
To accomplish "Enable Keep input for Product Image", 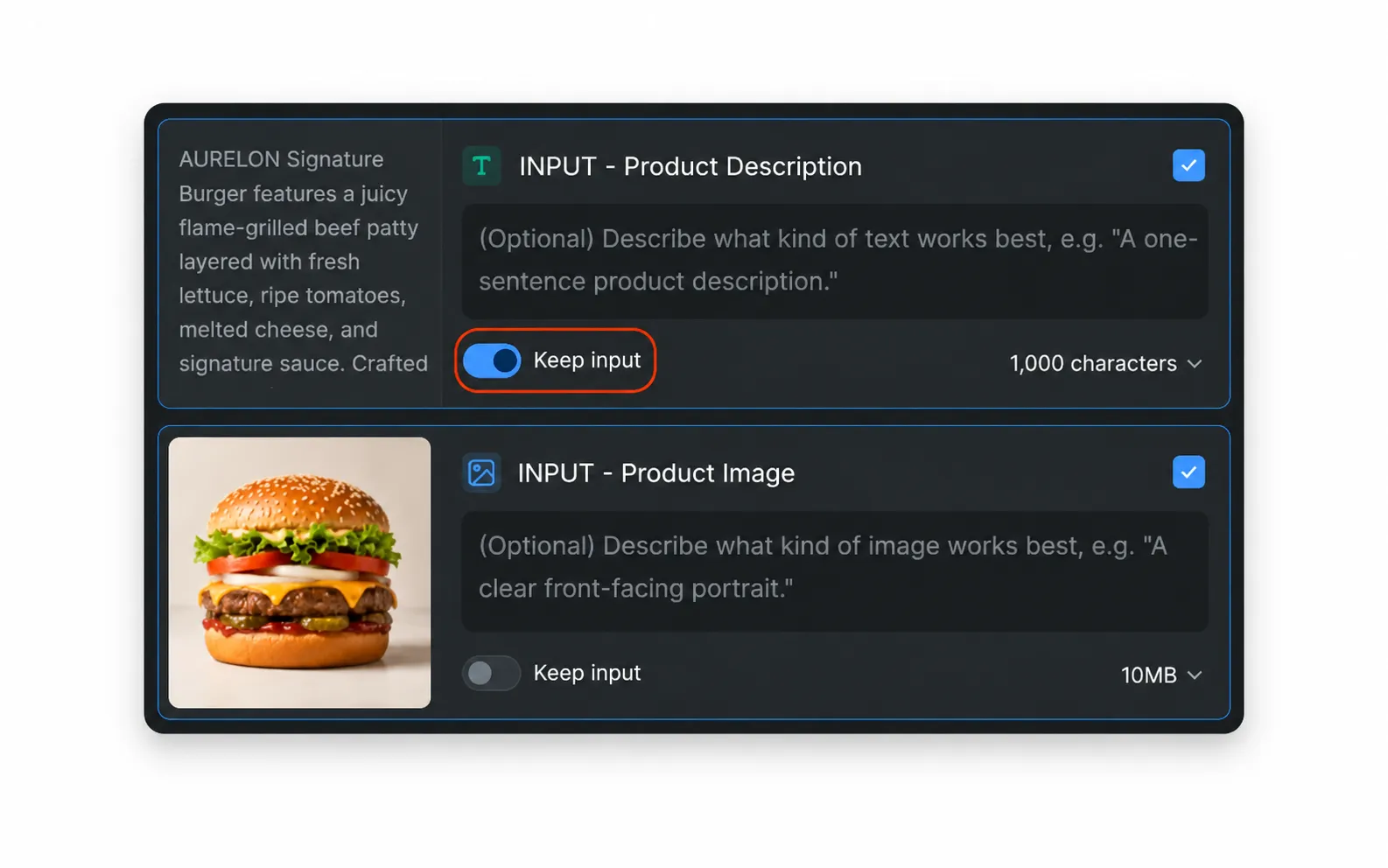I will tap(491, 673).
